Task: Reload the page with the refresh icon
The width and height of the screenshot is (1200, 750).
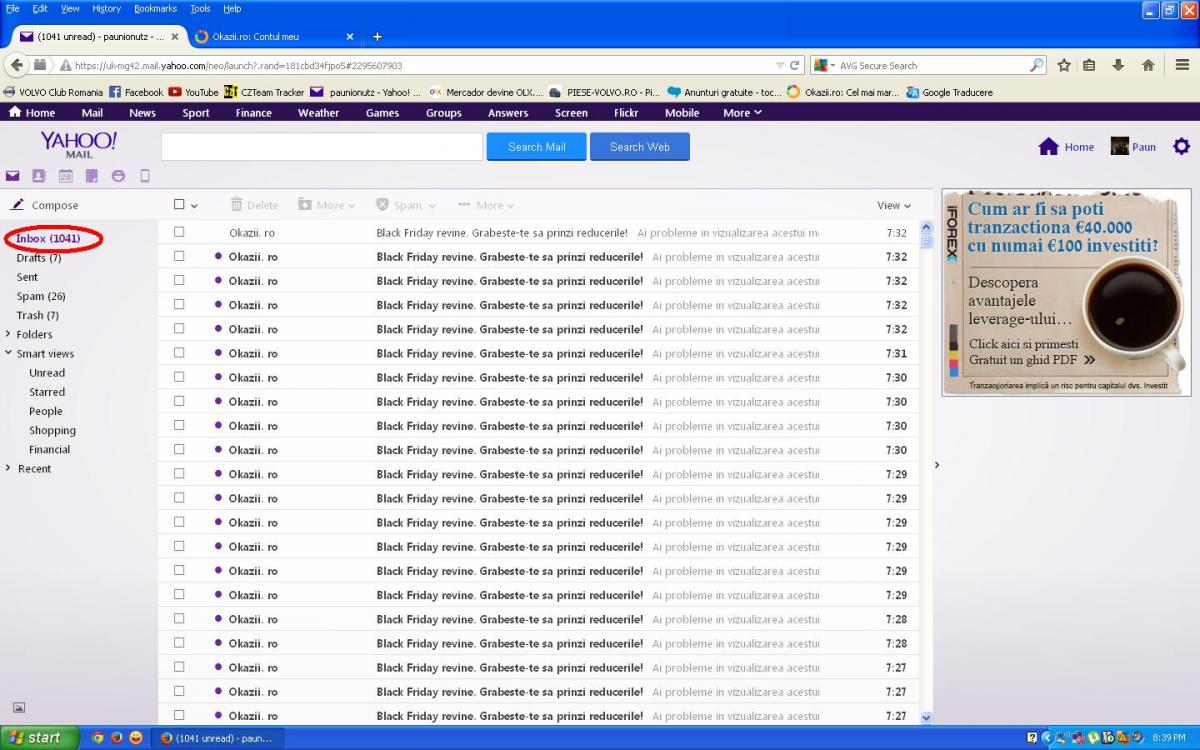Action: click(795, 65)
